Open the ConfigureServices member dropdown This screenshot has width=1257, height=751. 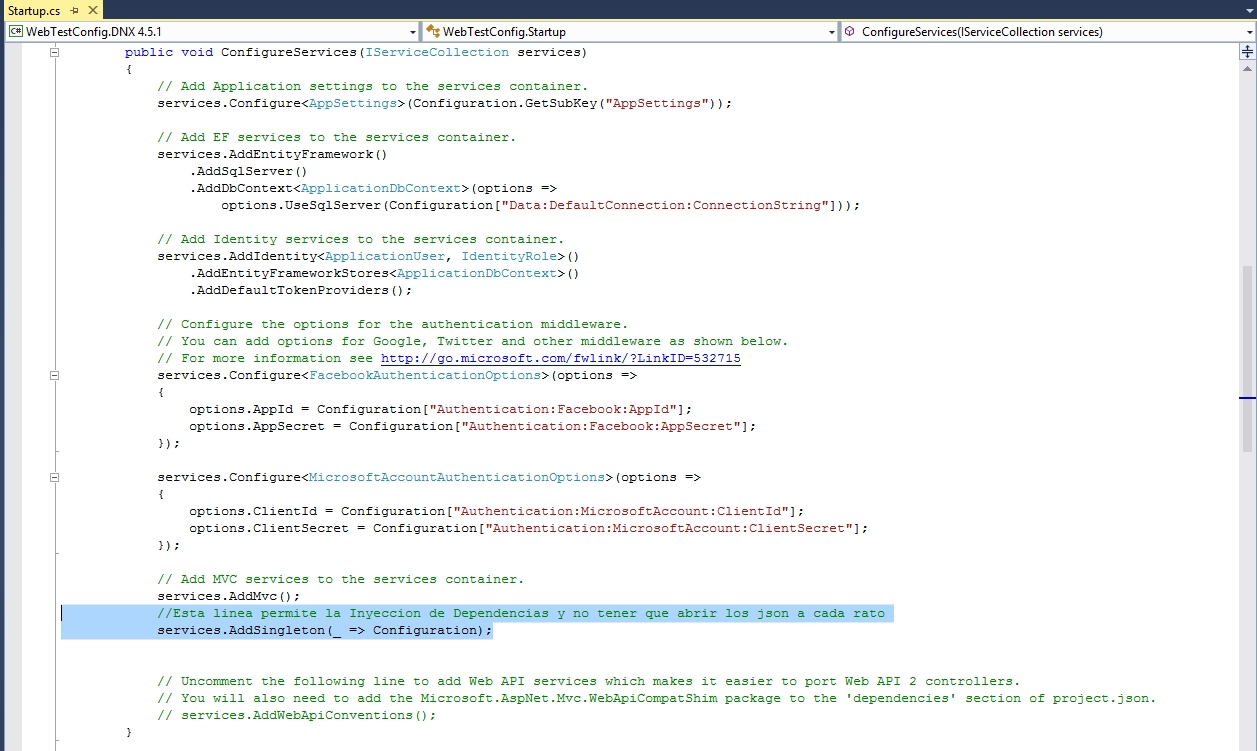click(x=1049, y=32)
